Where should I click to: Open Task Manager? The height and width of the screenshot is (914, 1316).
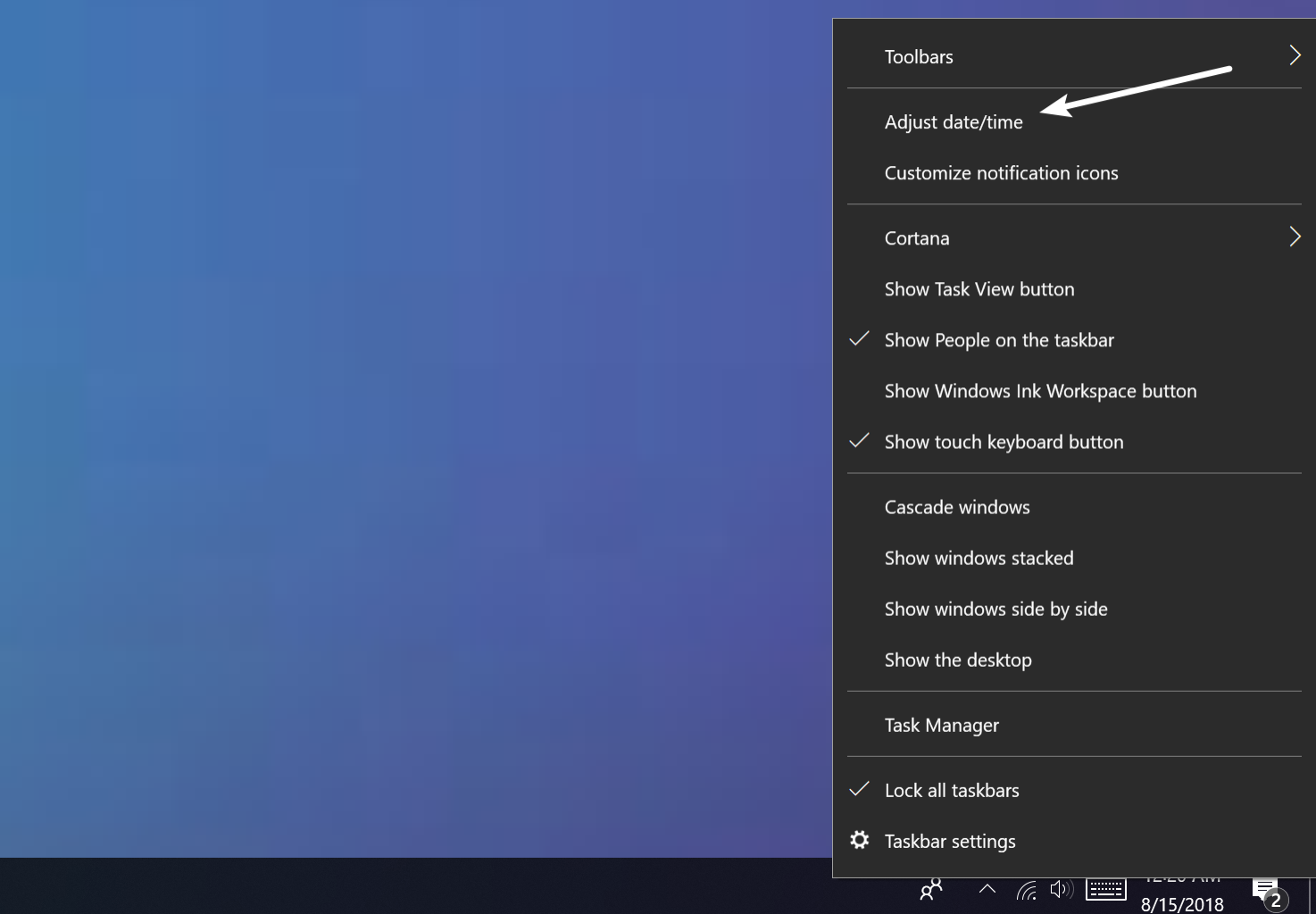941,724
